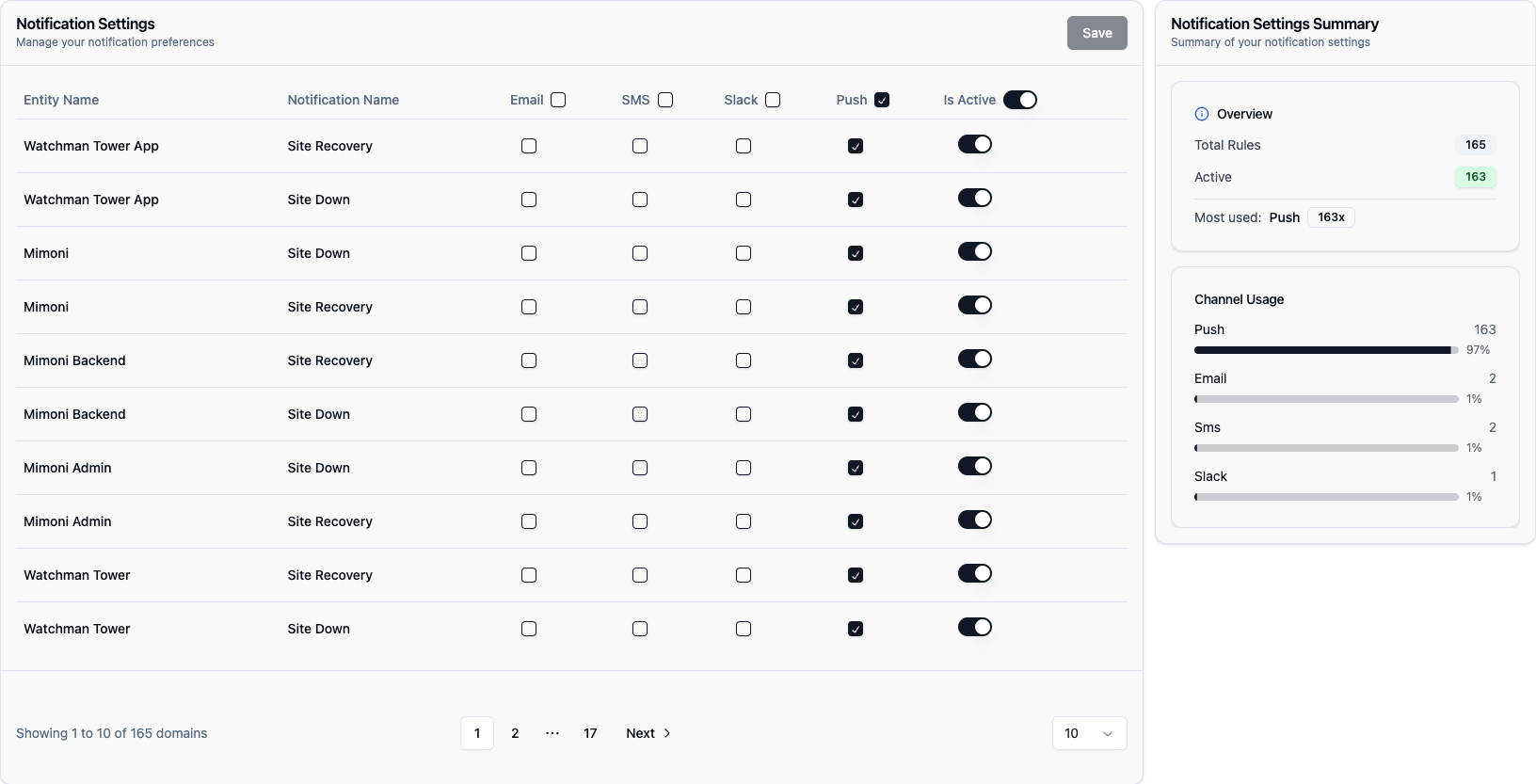The width and height of the screenshot is (1536, 784).
Task: Click the Most used 163x badge
Action: pyautogui.click(x=1331, y=217)
